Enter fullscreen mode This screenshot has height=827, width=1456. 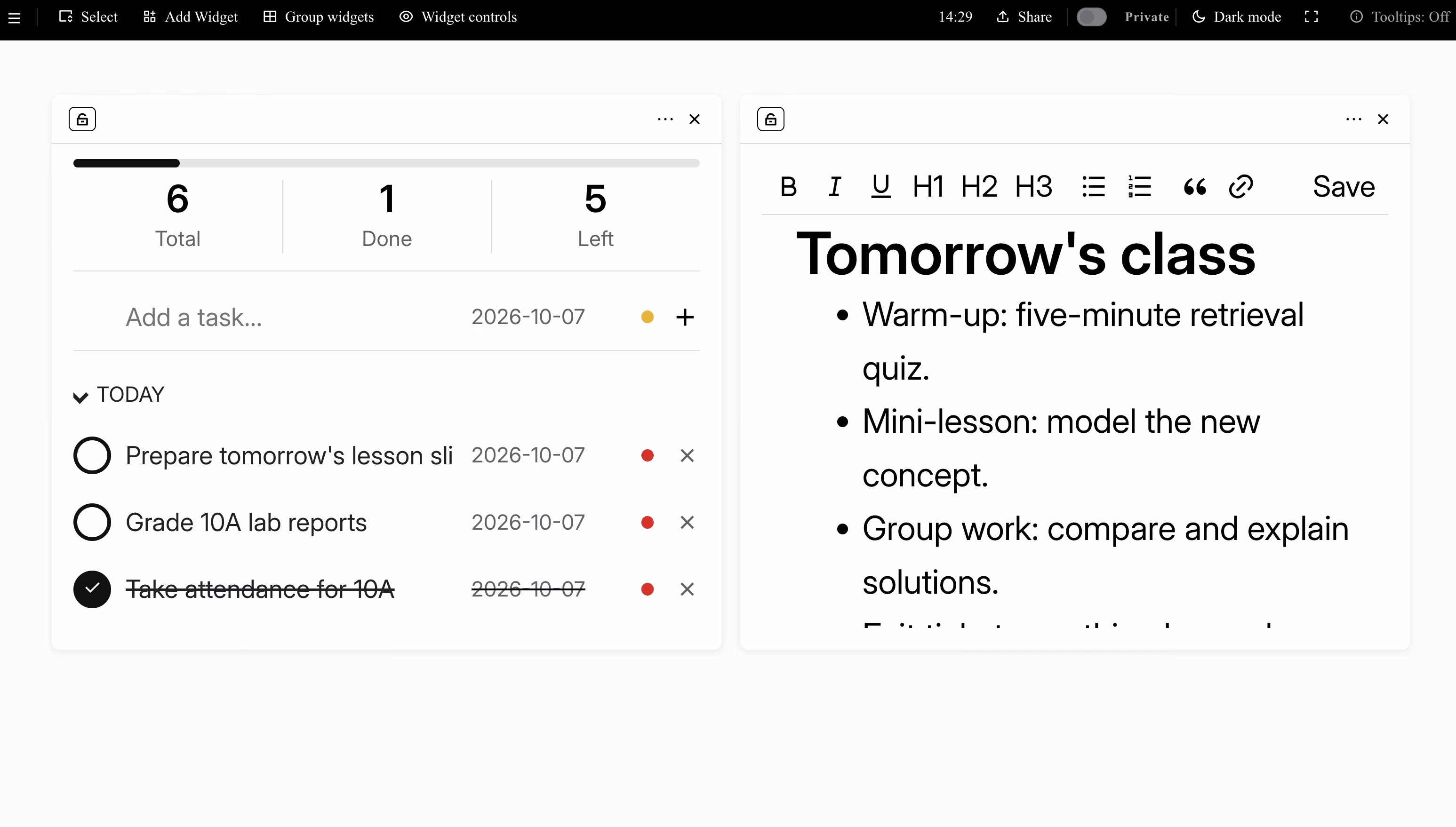1312,17
